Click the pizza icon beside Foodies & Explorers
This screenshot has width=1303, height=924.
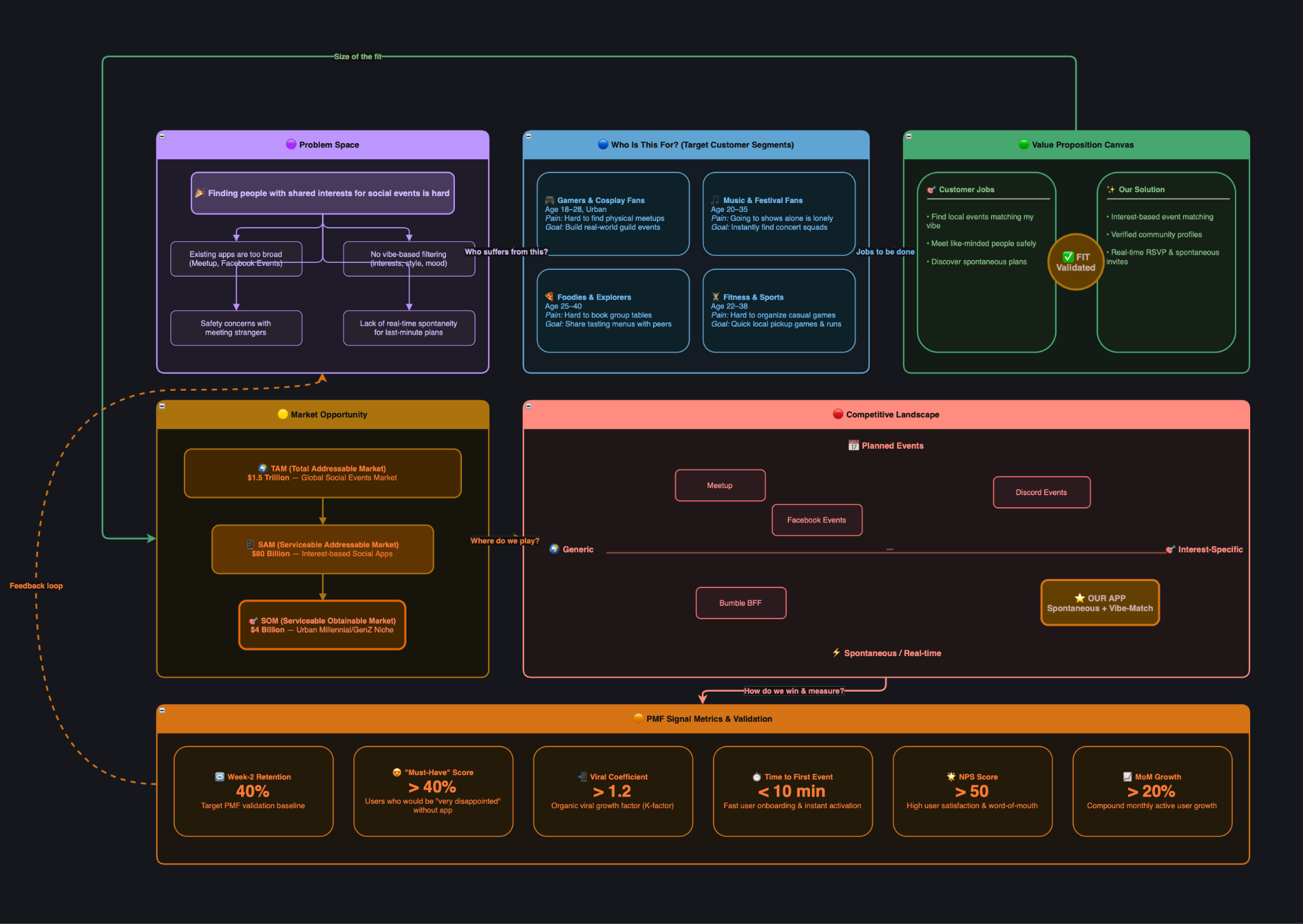(x=550, y=297)
